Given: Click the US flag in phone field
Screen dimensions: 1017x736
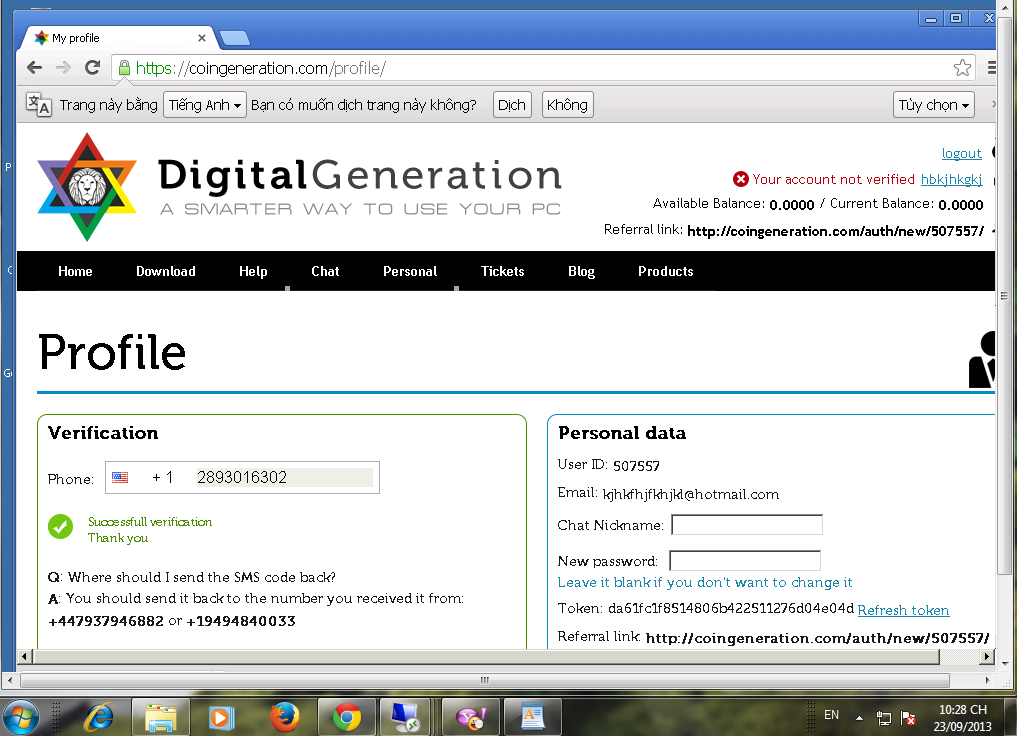Looking at the screenshot, I should tap(120, 477).
